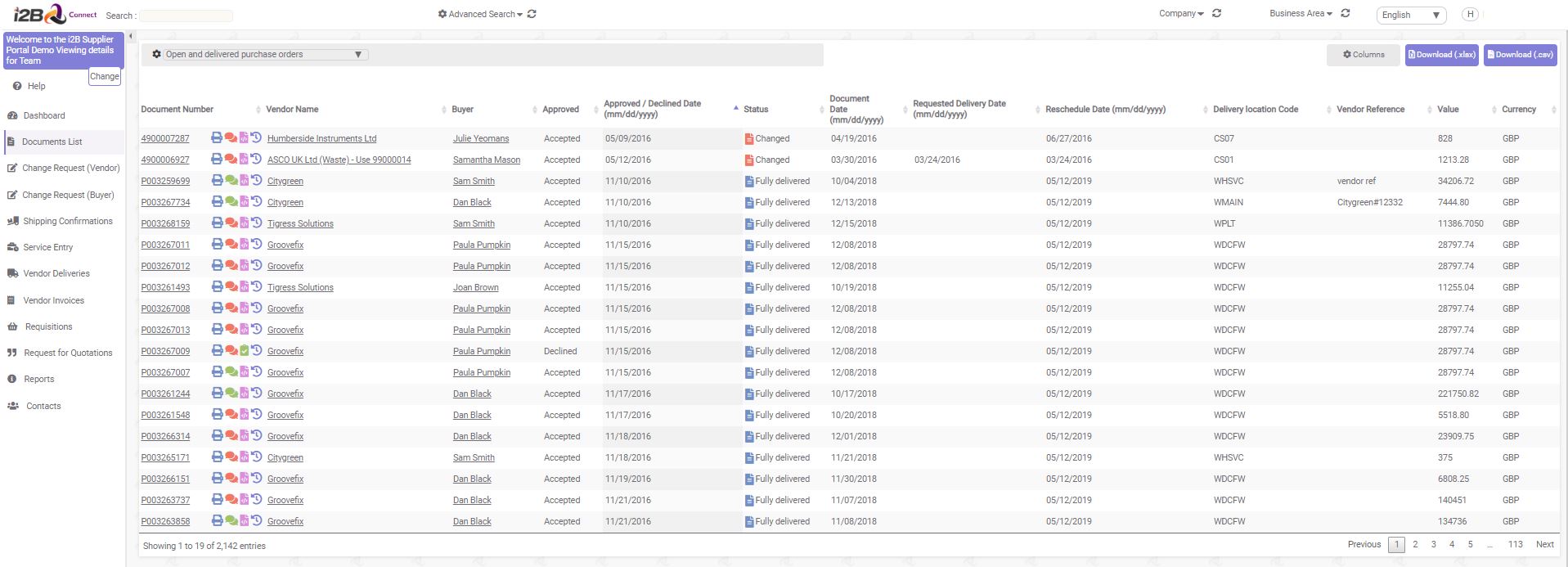Sort table by Status column header
Image resolution: width=1568 pixels, height=567 pixels.
click(x=756, y=109)
